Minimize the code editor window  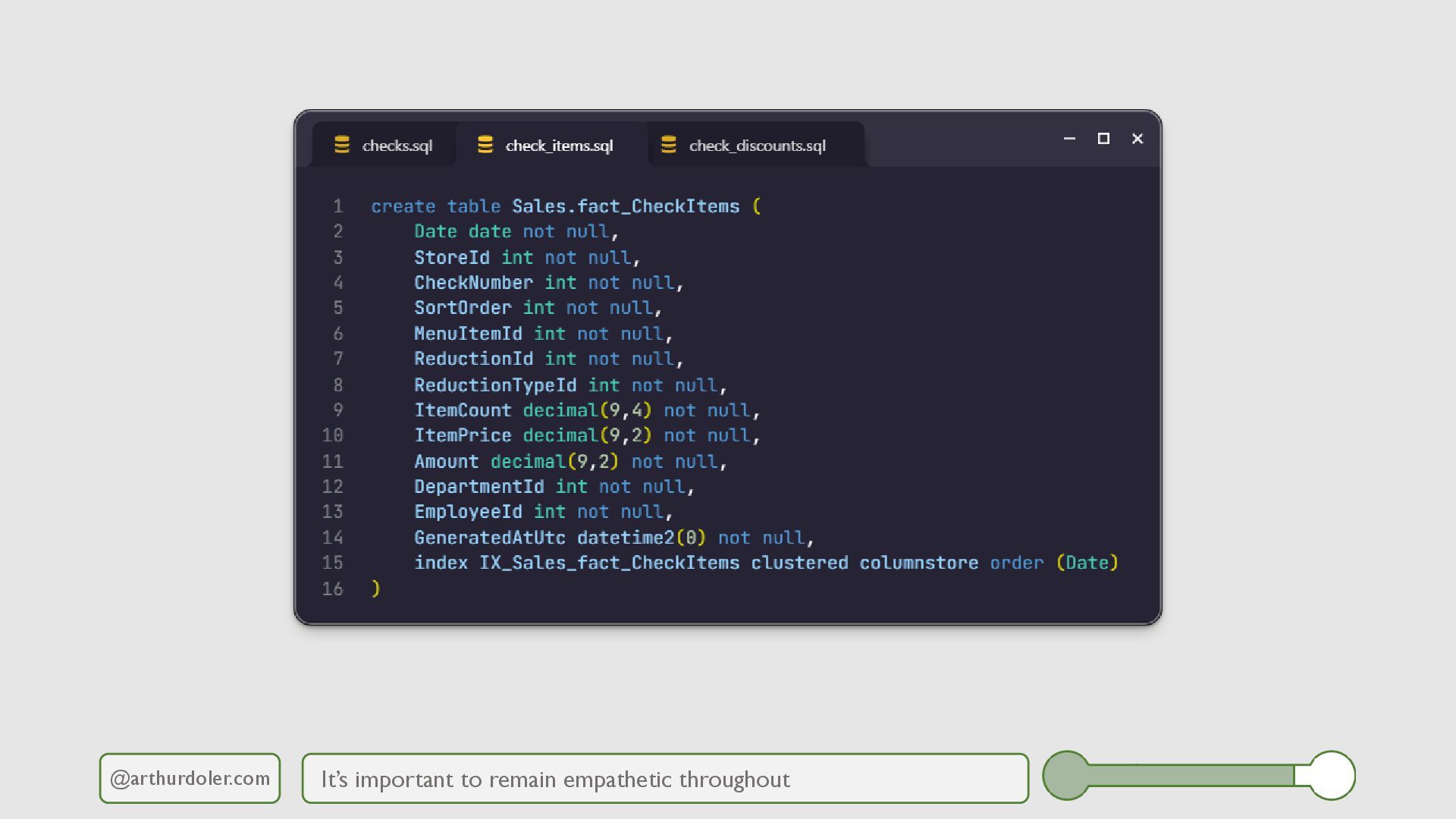coord(1069,139)
